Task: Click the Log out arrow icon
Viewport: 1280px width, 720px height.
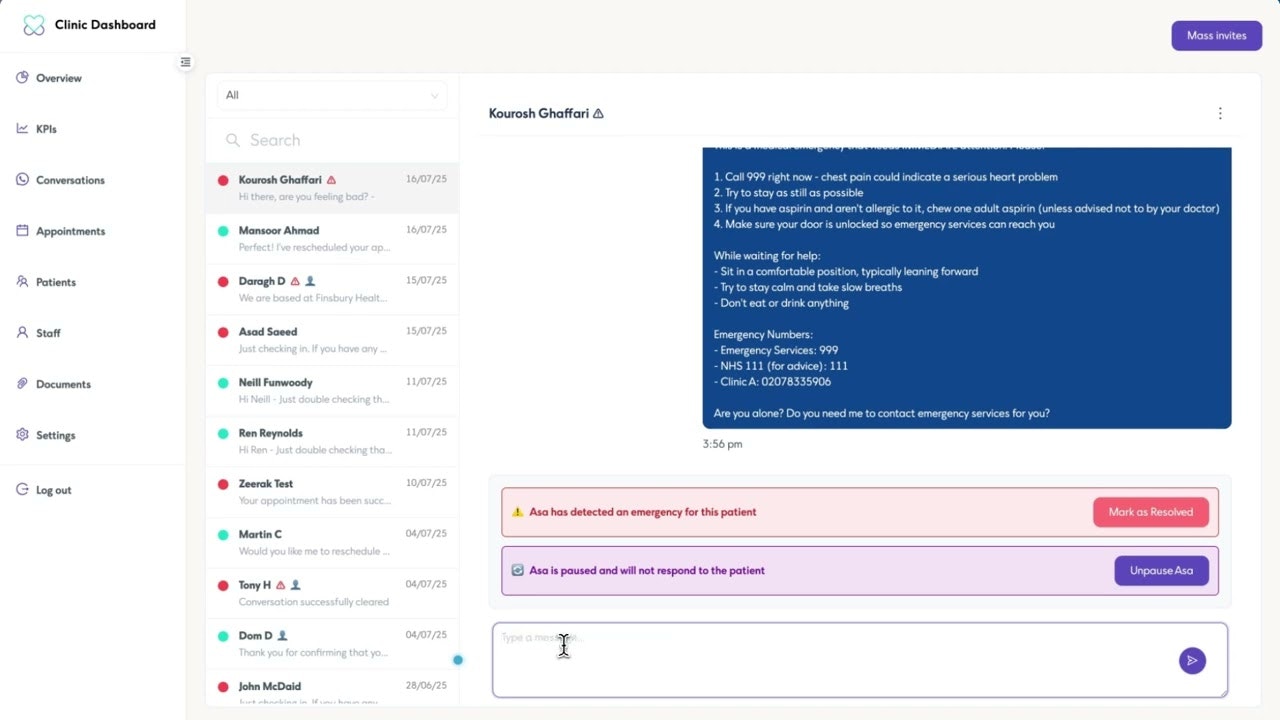Action: (x=22, y=489)
